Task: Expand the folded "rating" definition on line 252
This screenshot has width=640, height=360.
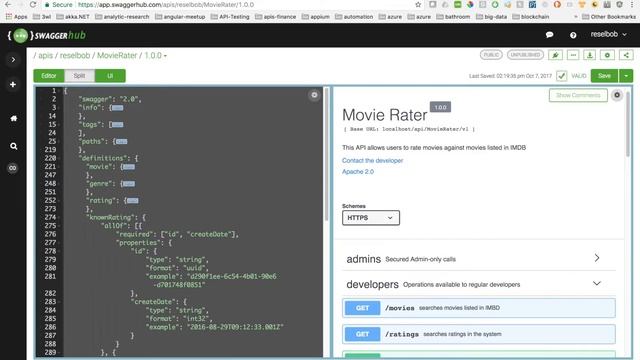Action: pyautogui.click(x=133, y=201)
